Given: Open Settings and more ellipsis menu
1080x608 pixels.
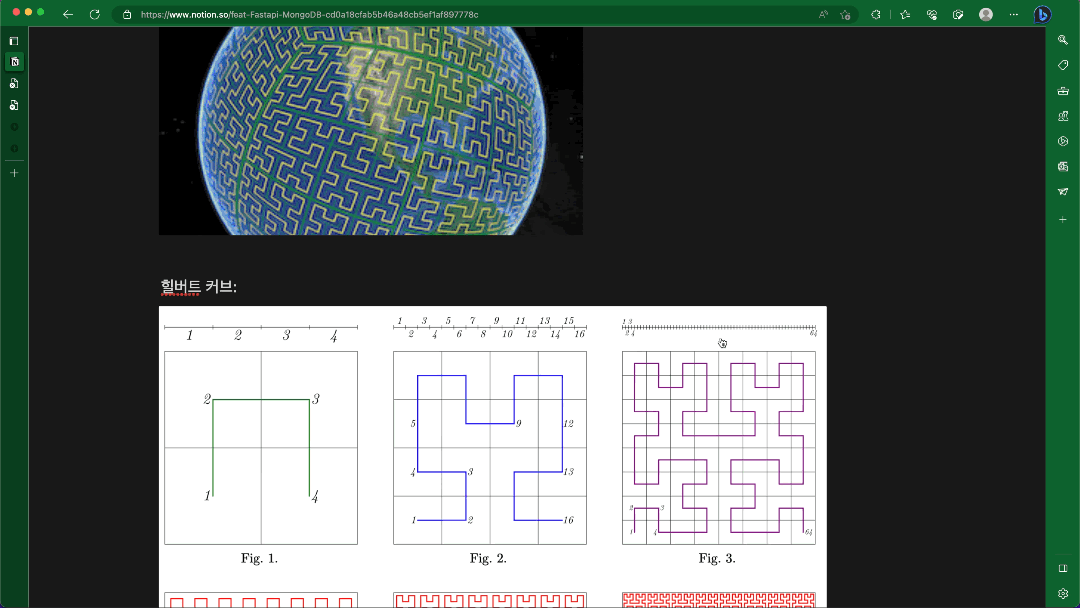Looking at the screenshot, I should pyautogui.click(x=1013, y=14).
